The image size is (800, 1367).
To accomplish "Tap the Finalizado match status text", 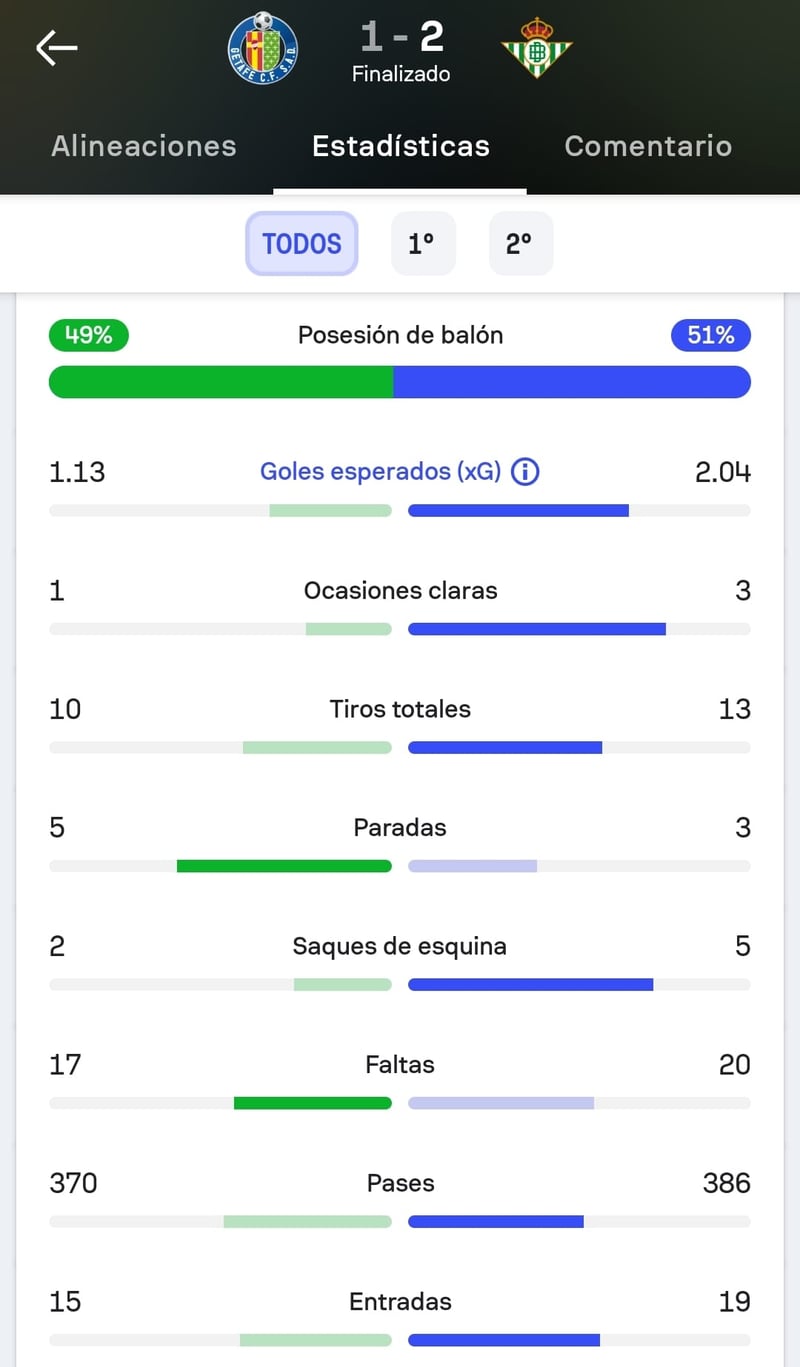I will pos(401,74).
